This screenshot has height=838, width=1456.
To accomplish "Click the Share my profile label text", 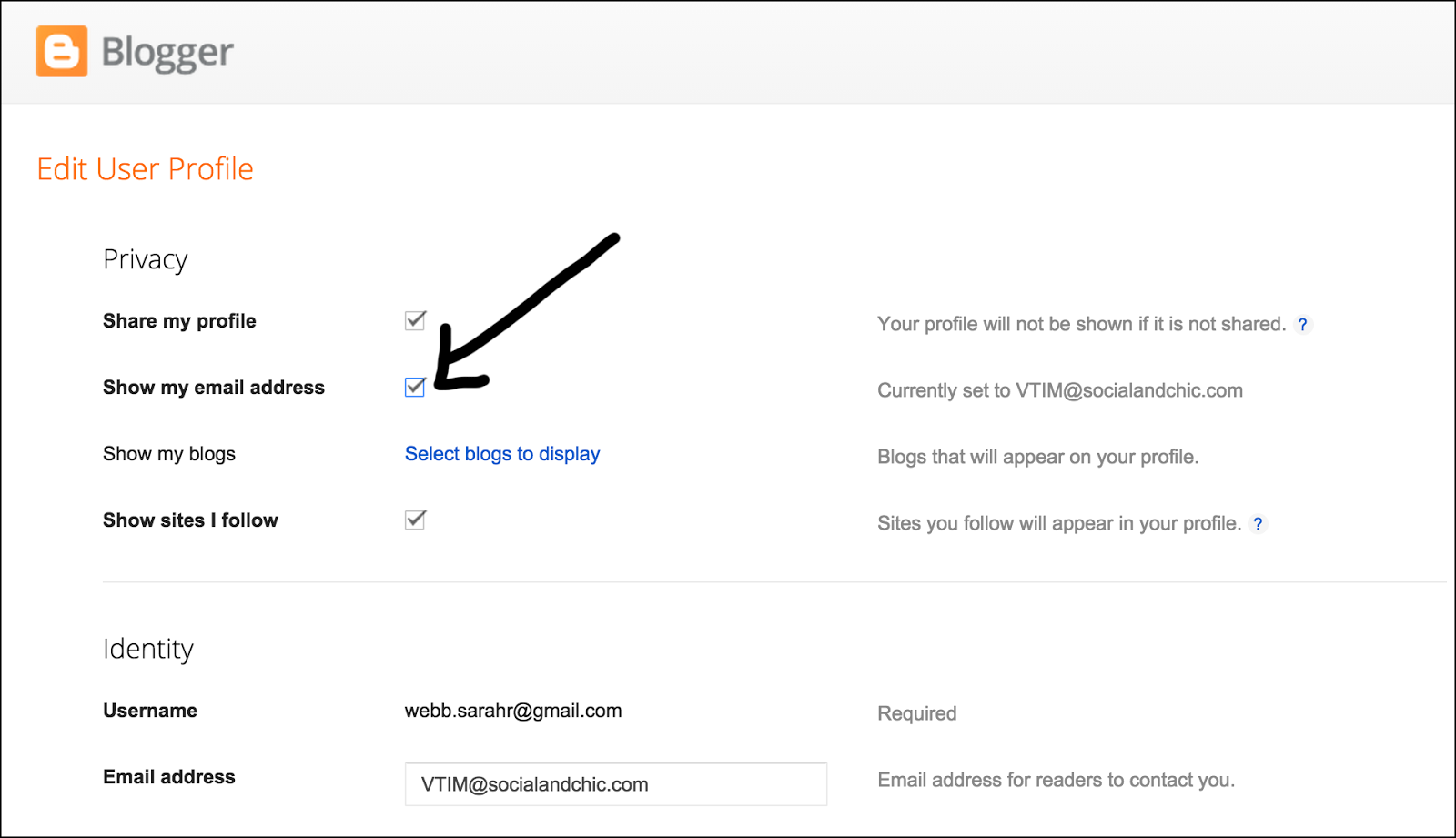I will click(x=179, y=320).
